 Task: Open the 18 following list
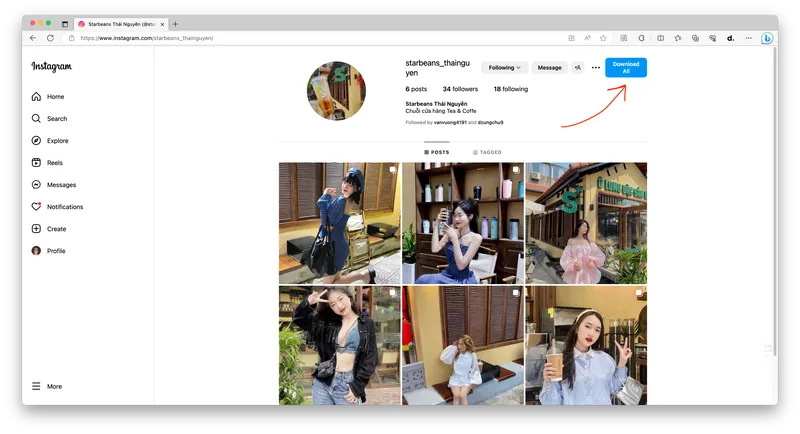click(510, 89)
